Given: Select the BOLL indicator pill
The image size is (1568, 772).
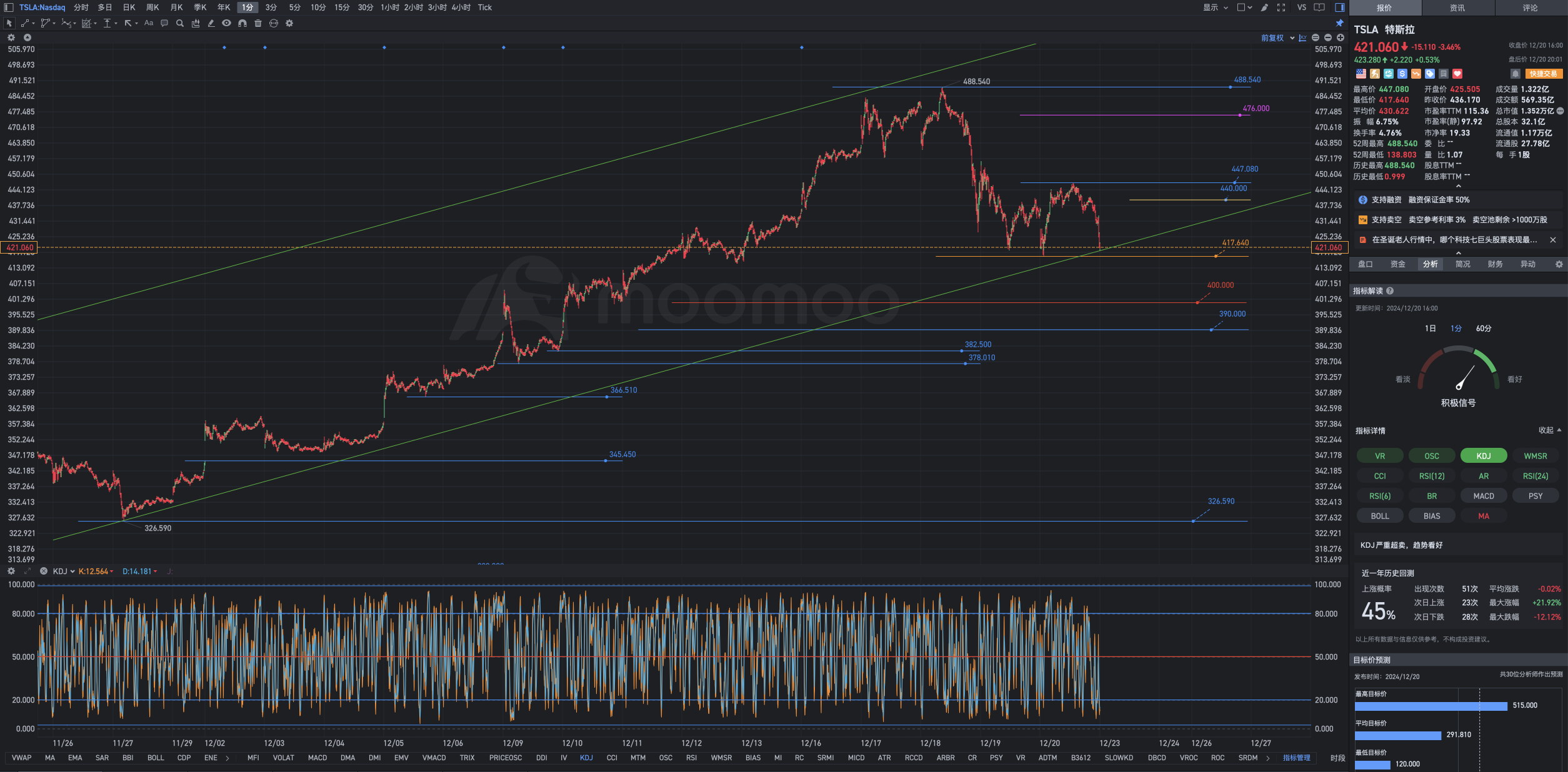Looking at the screenshot, I should (x=1380, y=516).
